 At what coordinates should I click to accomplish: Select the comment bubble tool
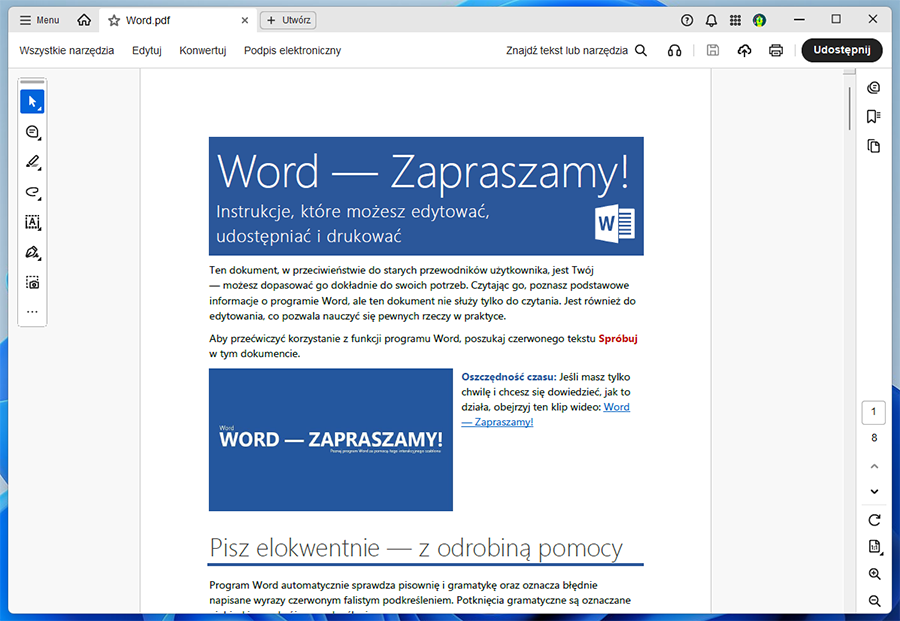point(32,132)
